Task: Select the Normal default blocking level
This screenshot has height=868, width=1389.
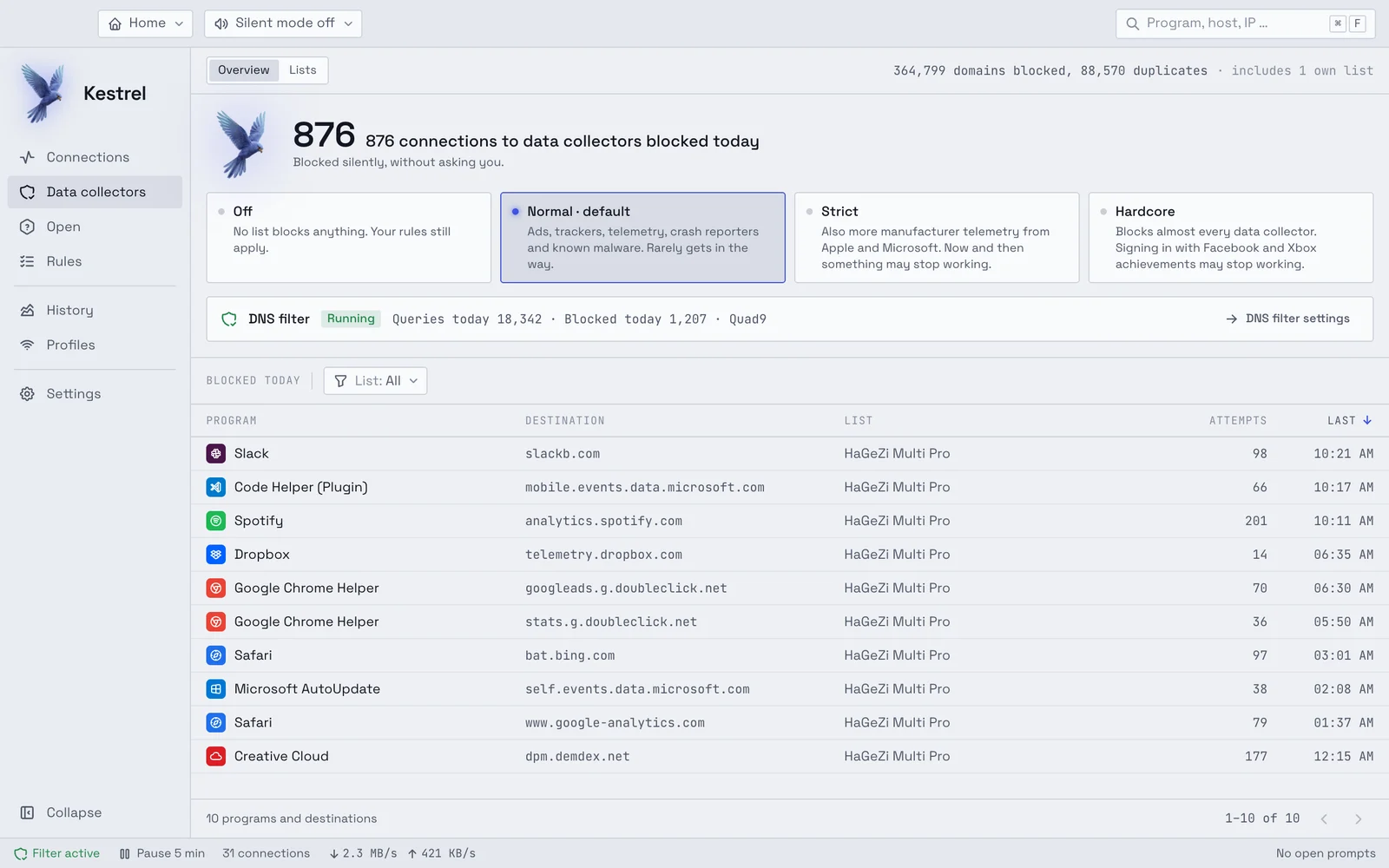Action: (x=642, y=237)
